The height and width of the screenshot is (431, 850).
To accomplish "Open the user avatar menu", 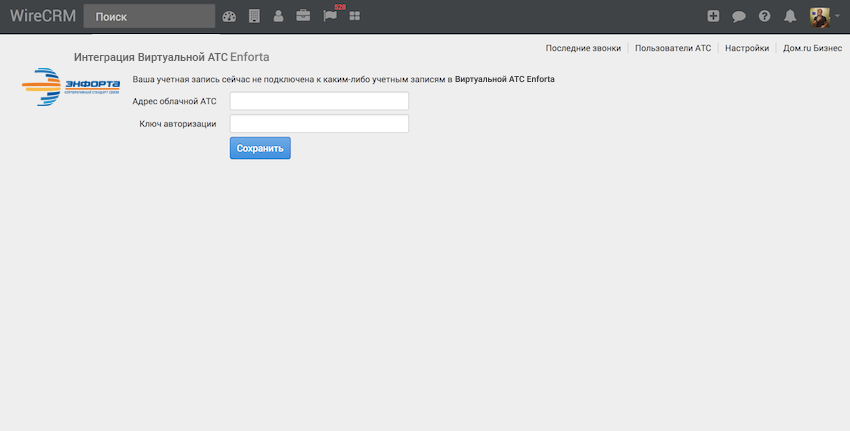I will pyautogui.click(x=824, y=17).
